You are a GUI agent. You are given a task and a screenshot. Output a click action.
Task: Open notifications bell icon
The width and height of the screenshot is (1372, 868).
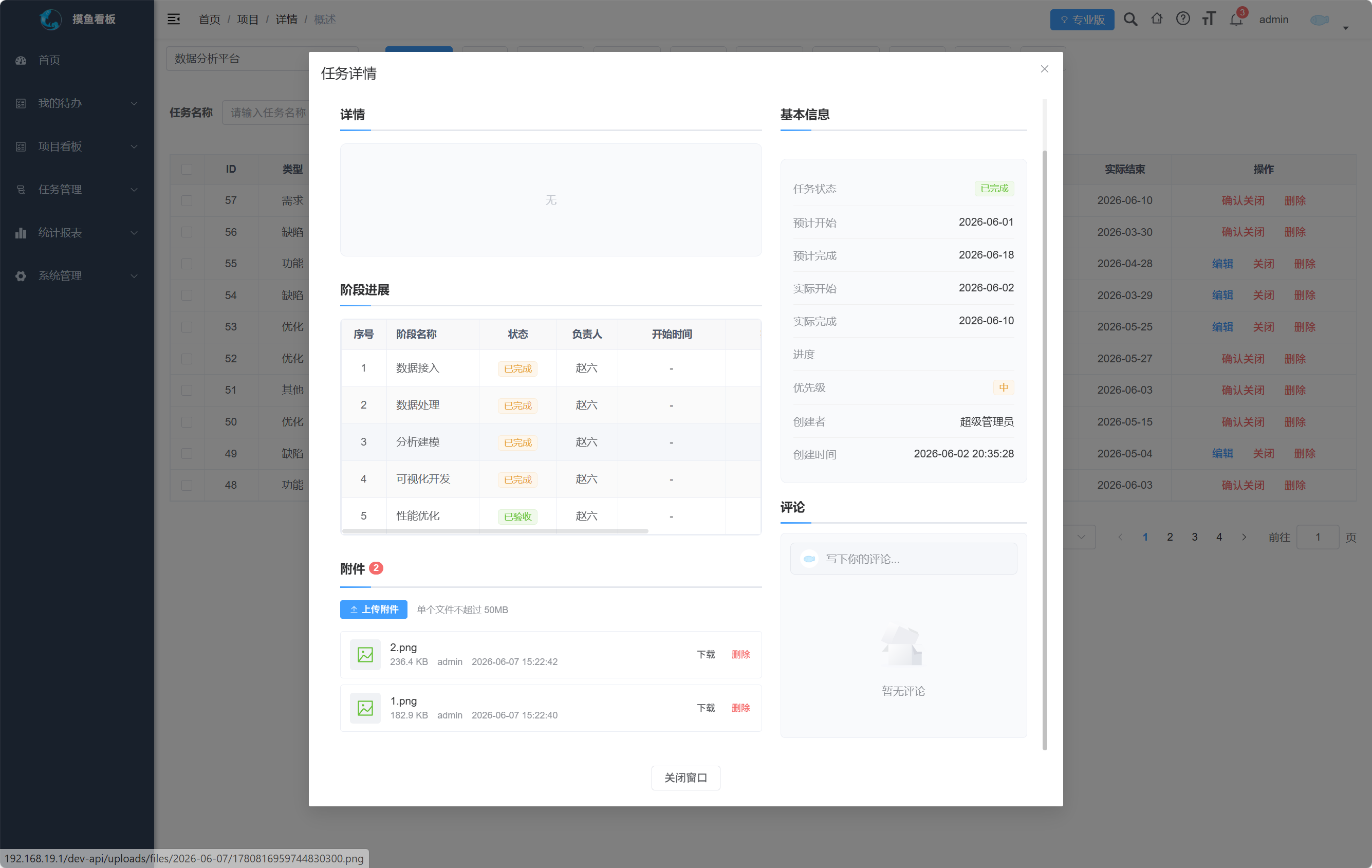tap(1236, 20)
